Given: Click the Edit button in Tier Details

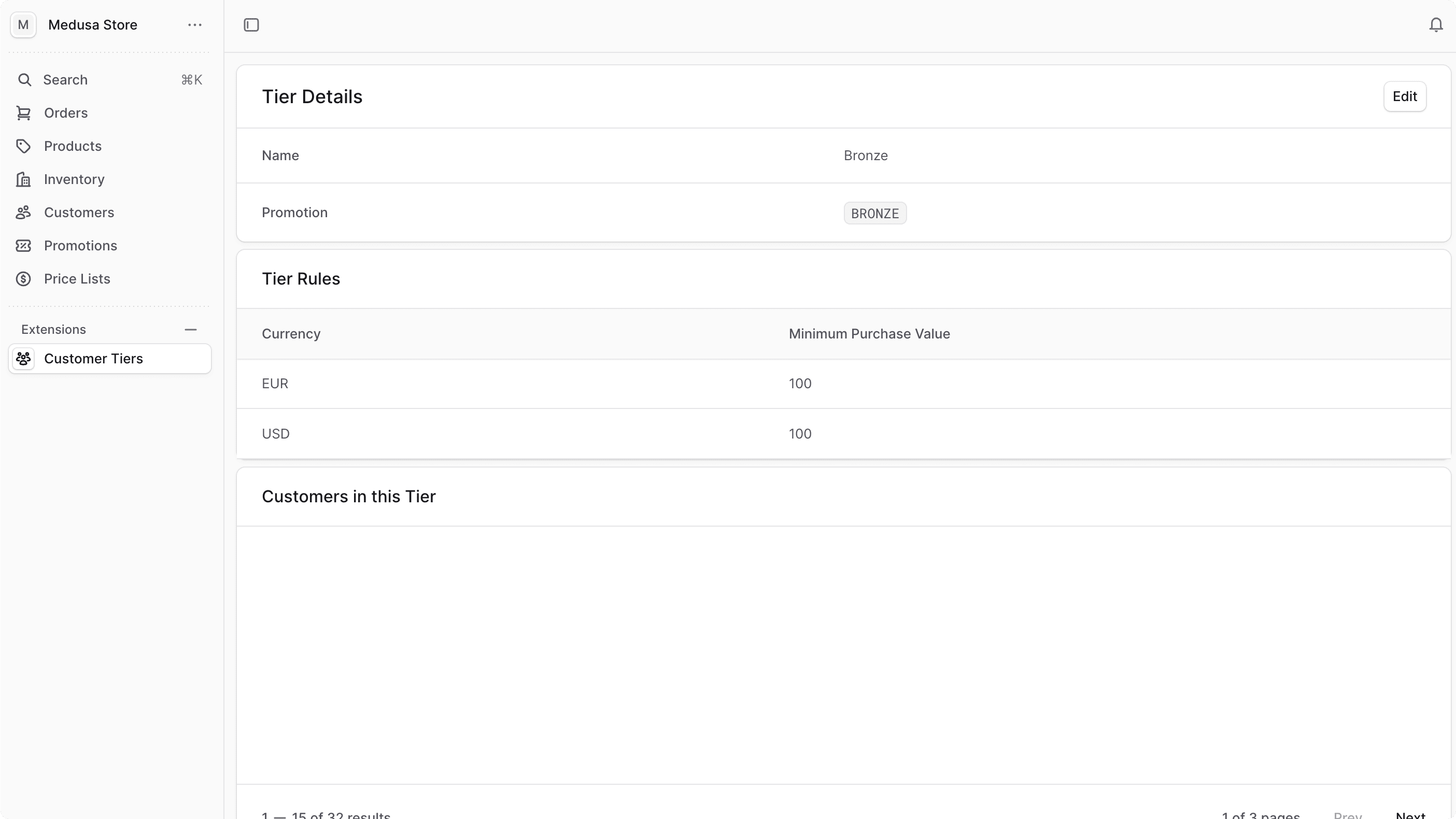Looking at the screenshot, I should pos(1405,96).
